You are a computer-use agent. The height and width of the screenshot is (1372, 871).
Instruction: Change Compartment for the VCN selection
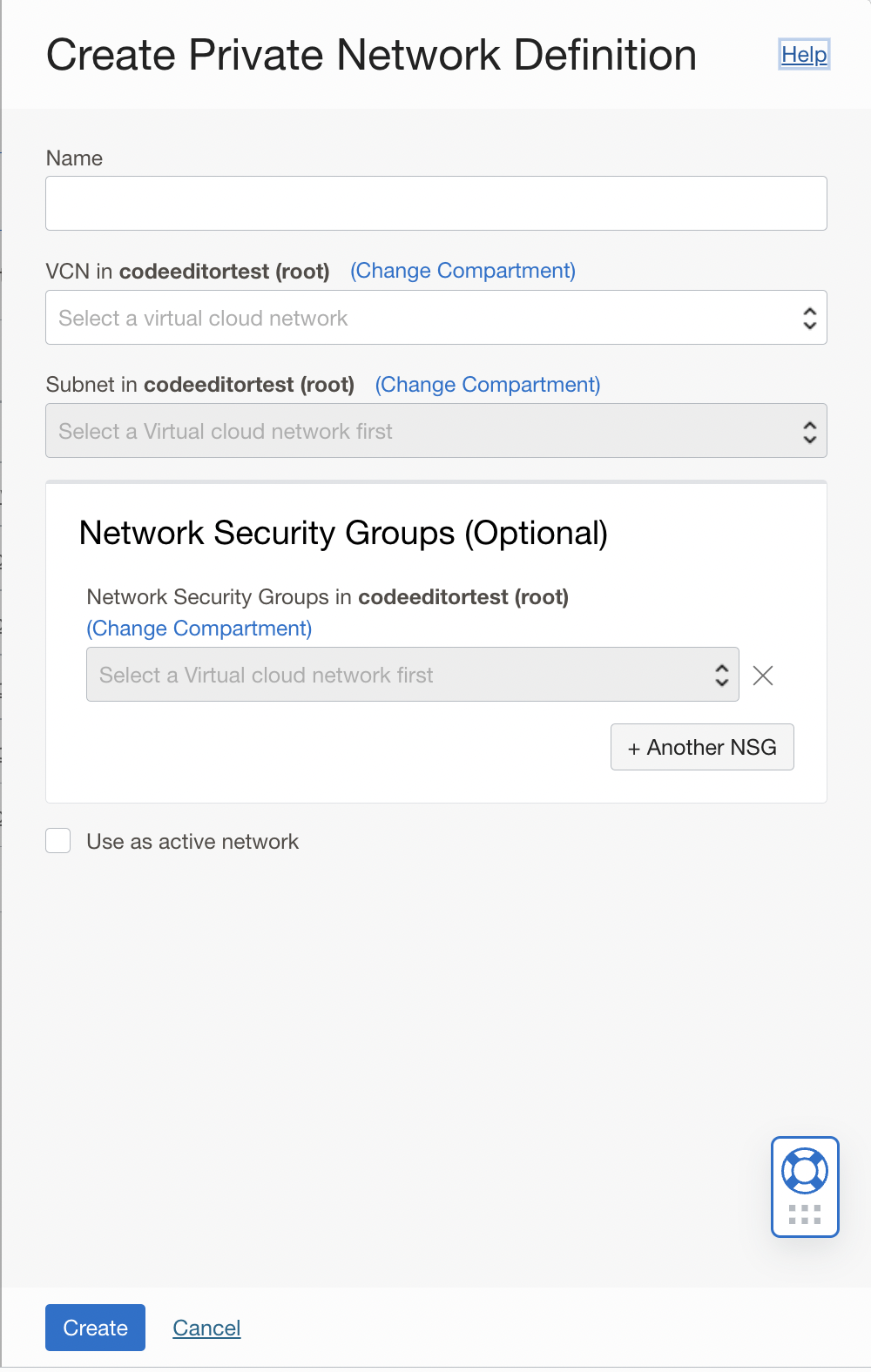pyautogui.click(x=462, y=271)
